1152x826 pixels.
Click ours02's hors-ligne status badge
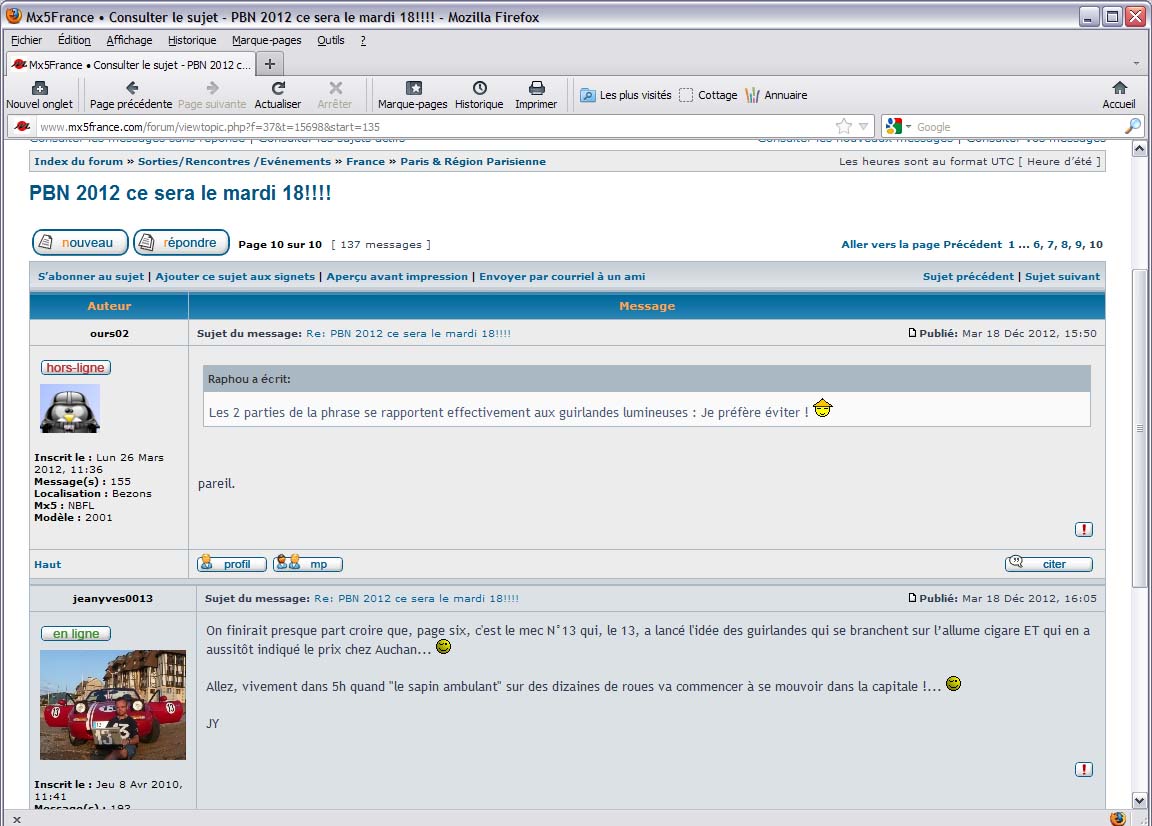pyautogui.click(x=76, y=367)
